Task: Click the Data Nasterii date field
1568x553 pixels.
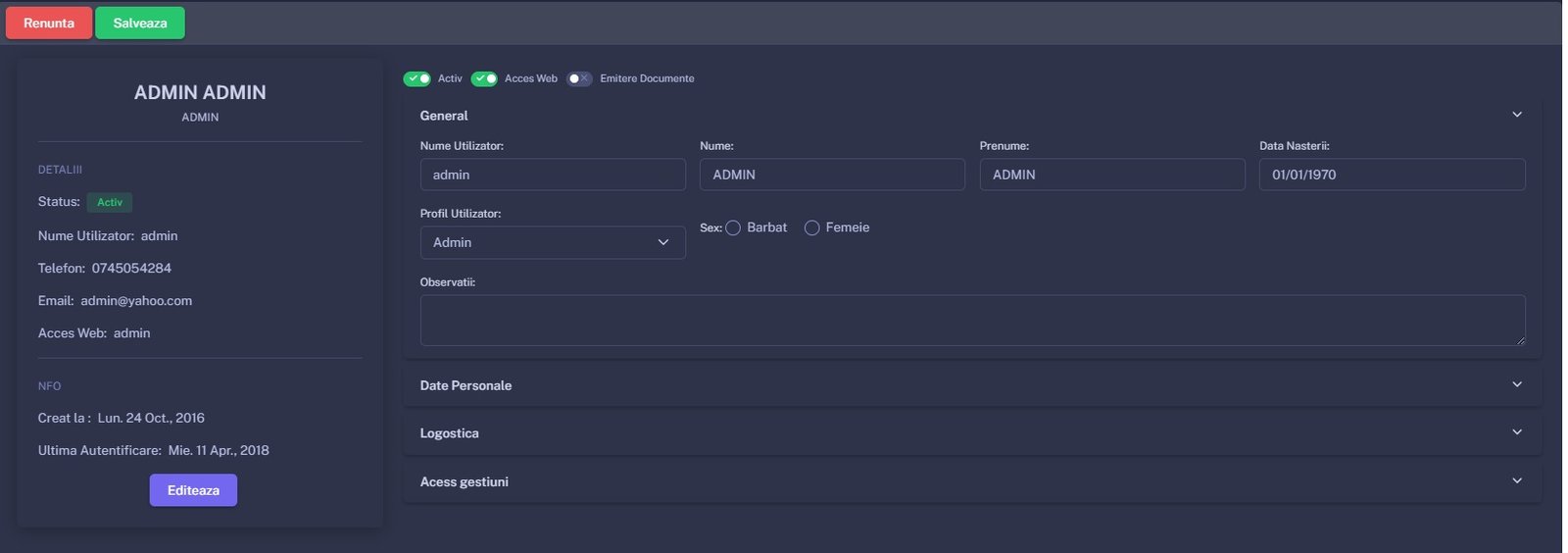Action: [1391, 175]
